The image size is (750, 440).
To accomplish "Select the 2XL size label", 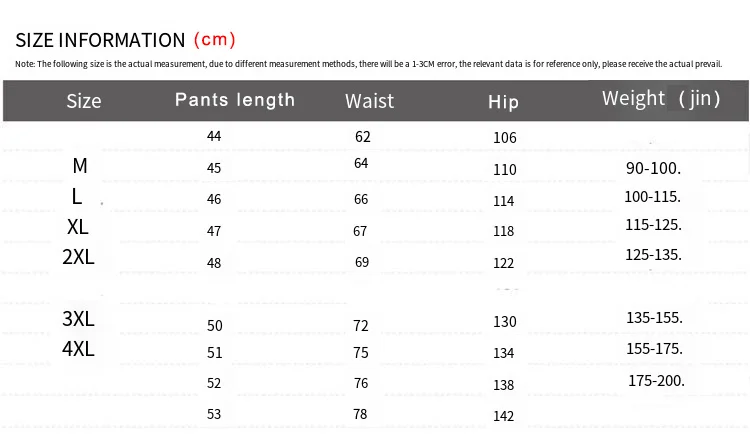I will 78,257.
